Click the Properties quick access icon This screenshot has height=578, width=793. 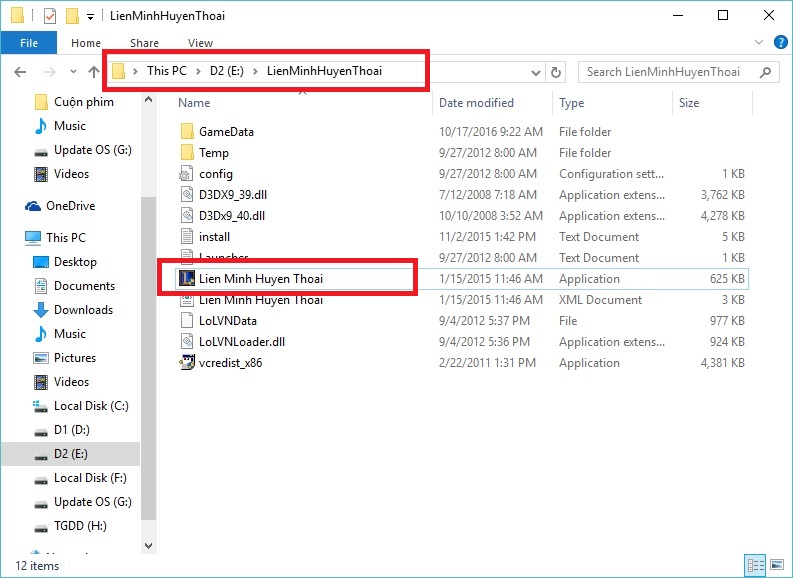pos(50,16)
